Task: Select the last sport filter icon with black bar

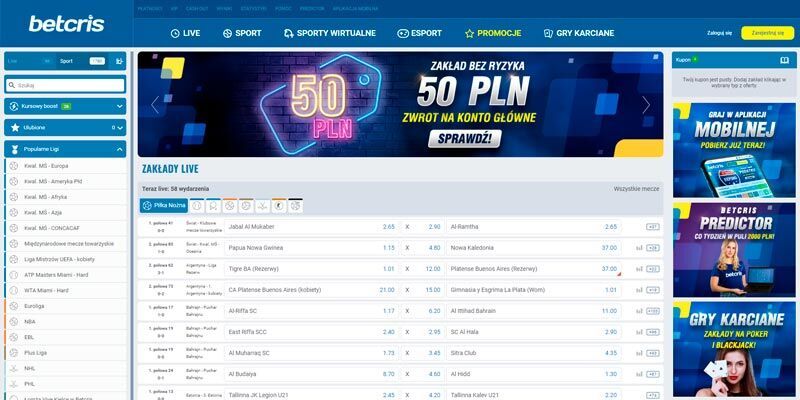Action: [x=295, y=206]
